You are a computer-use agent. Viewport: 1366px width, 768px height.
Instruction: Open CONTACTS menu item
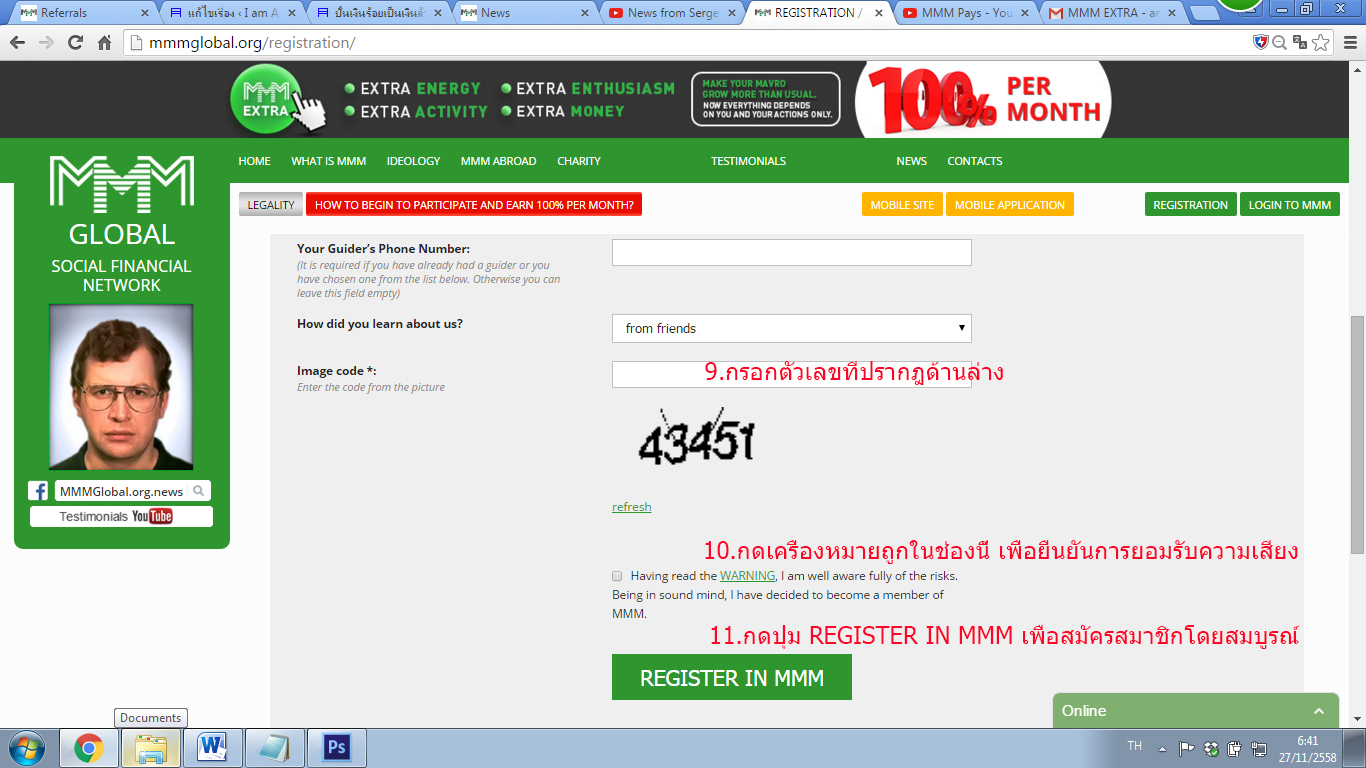coord(975,161)
